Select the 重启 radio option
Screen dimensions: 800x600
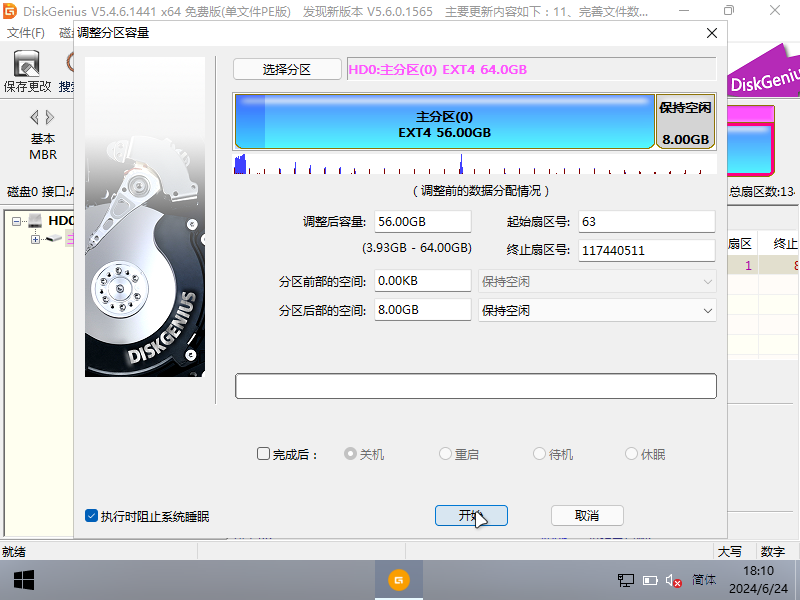(x=445, y=454)
